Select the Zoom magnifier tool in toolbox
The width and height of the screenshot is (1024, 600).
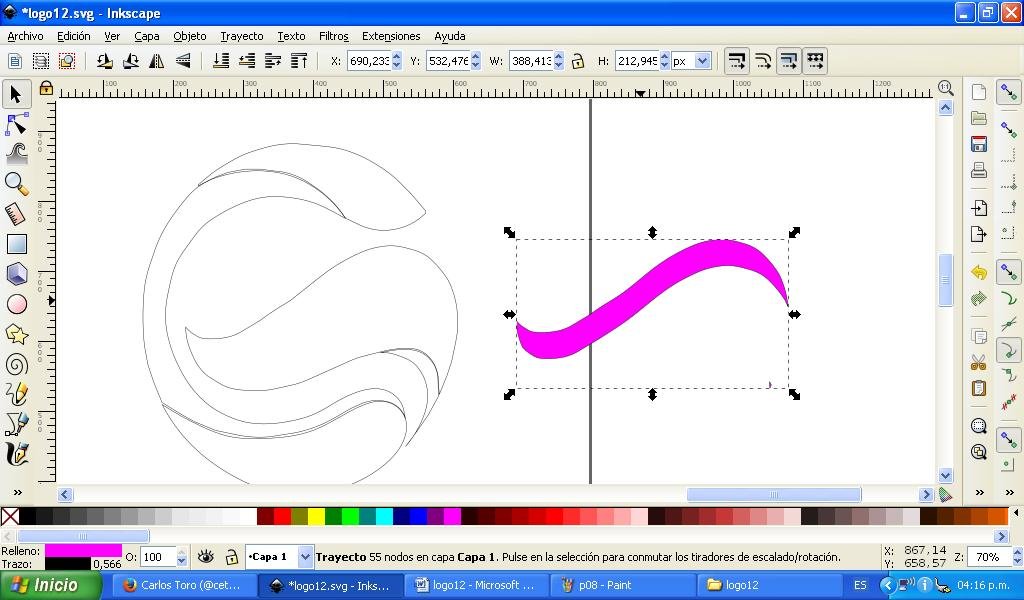16,185
